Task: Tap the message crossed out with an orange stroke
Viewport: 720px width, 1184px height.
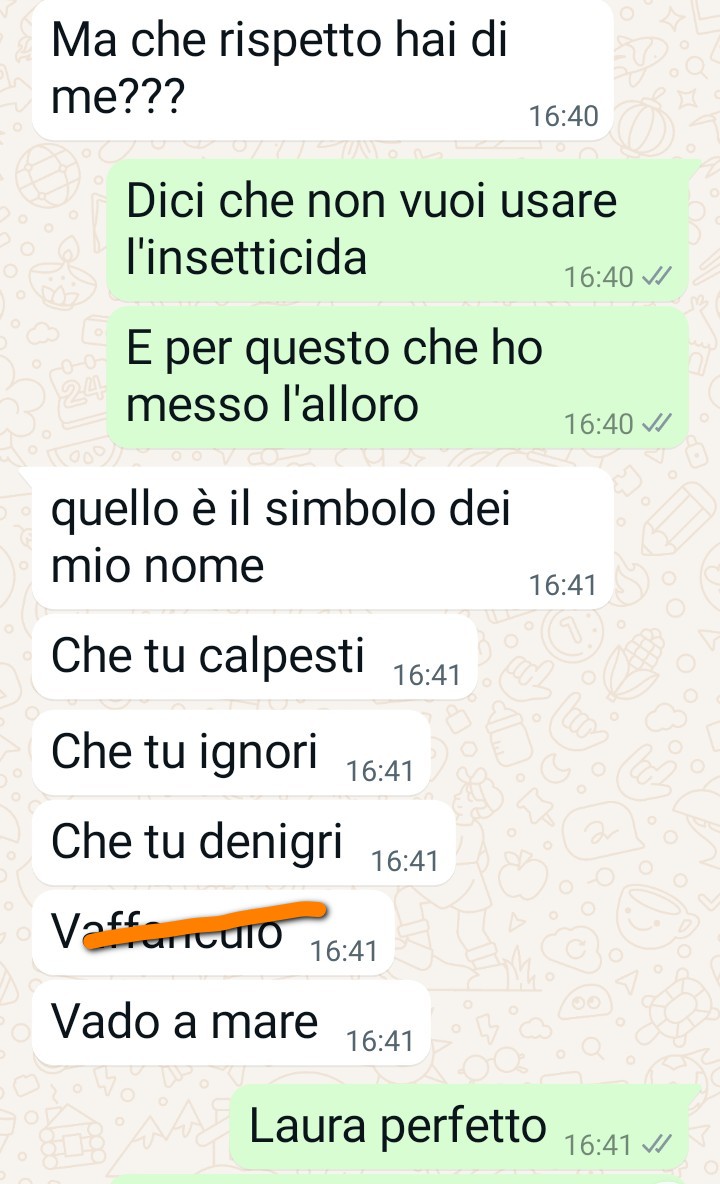Action: tap(213, 932)
